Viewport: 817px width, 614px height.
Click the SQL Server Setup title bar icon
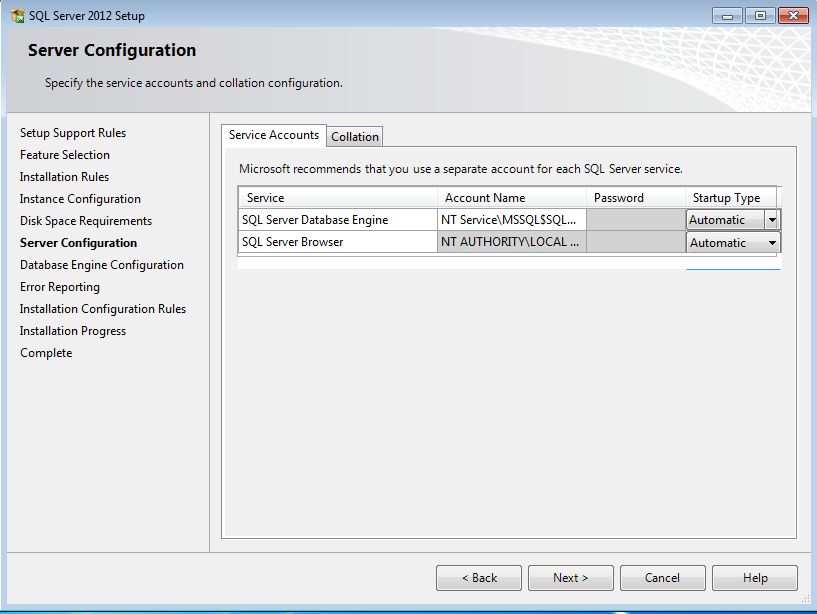point(17,16)
